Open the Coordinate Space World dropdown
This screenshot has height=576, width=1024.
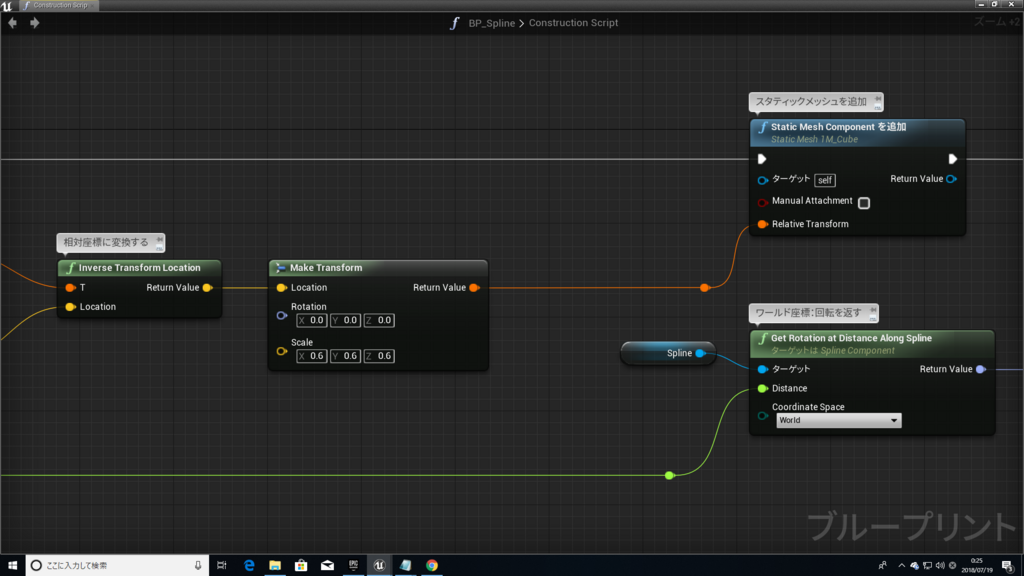(x=839, y=421)
